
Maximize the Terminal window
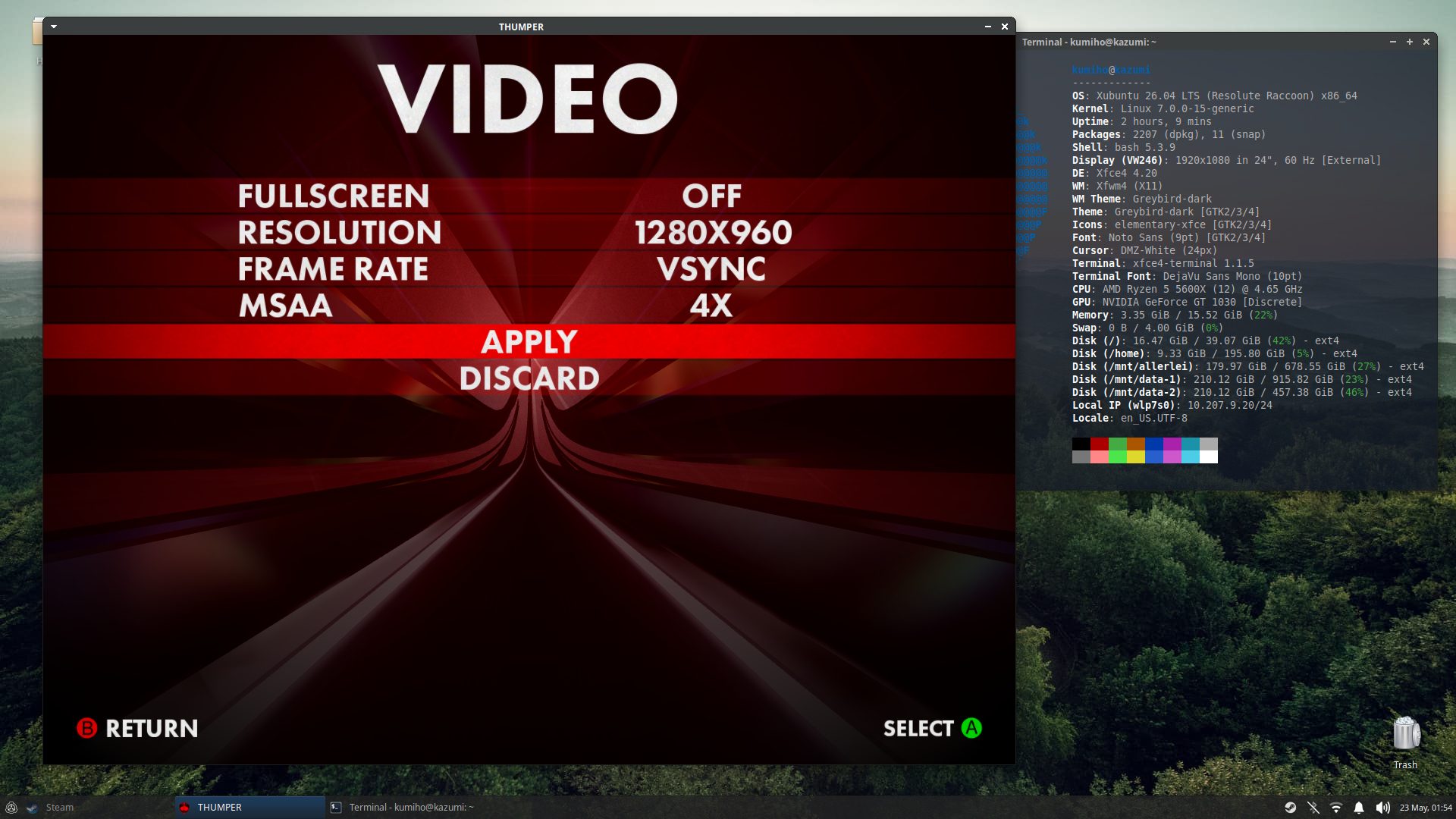[1410, 42]
